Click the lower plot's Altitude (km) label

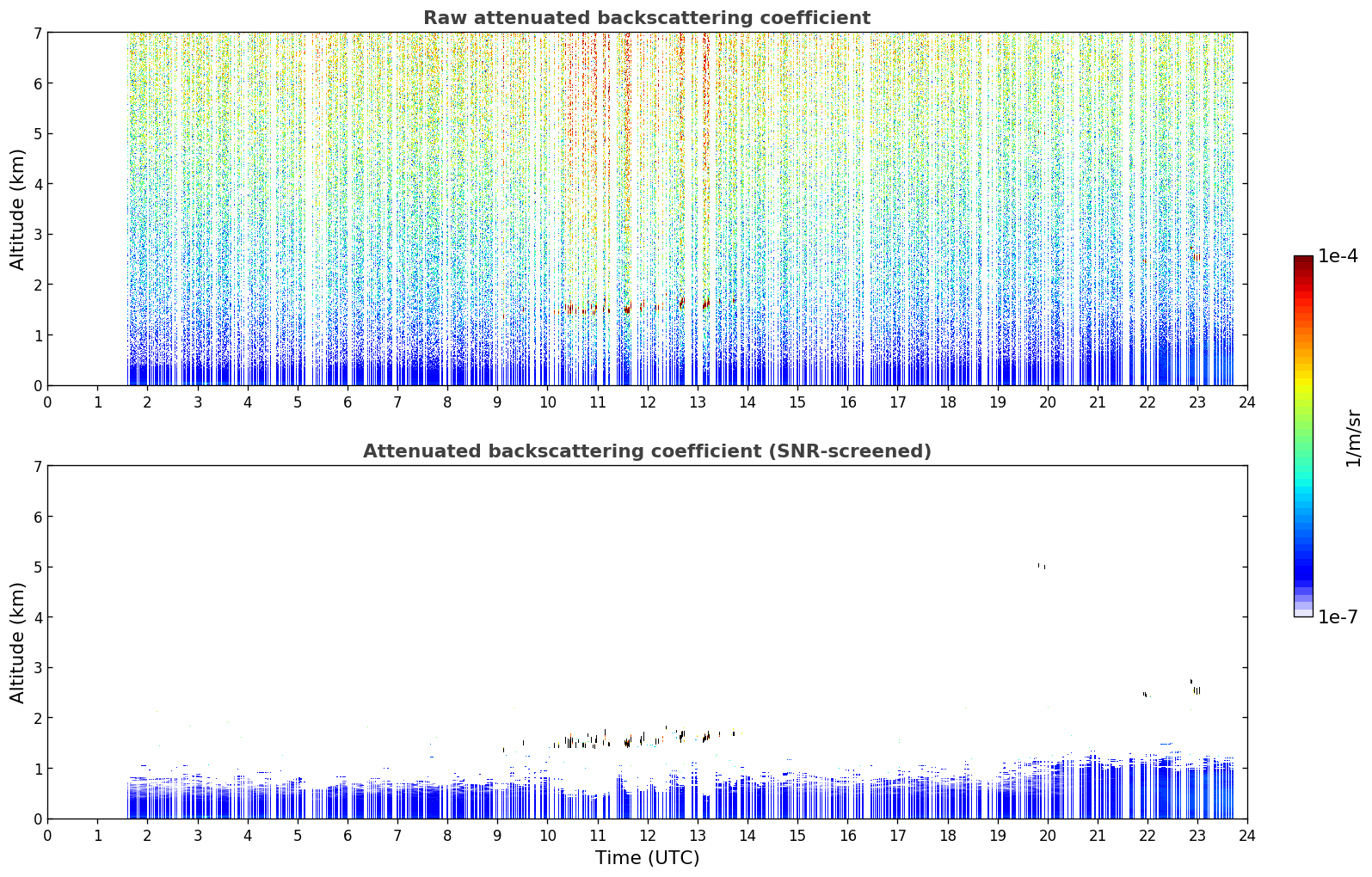pyautogui.click(x=18, y=642)
